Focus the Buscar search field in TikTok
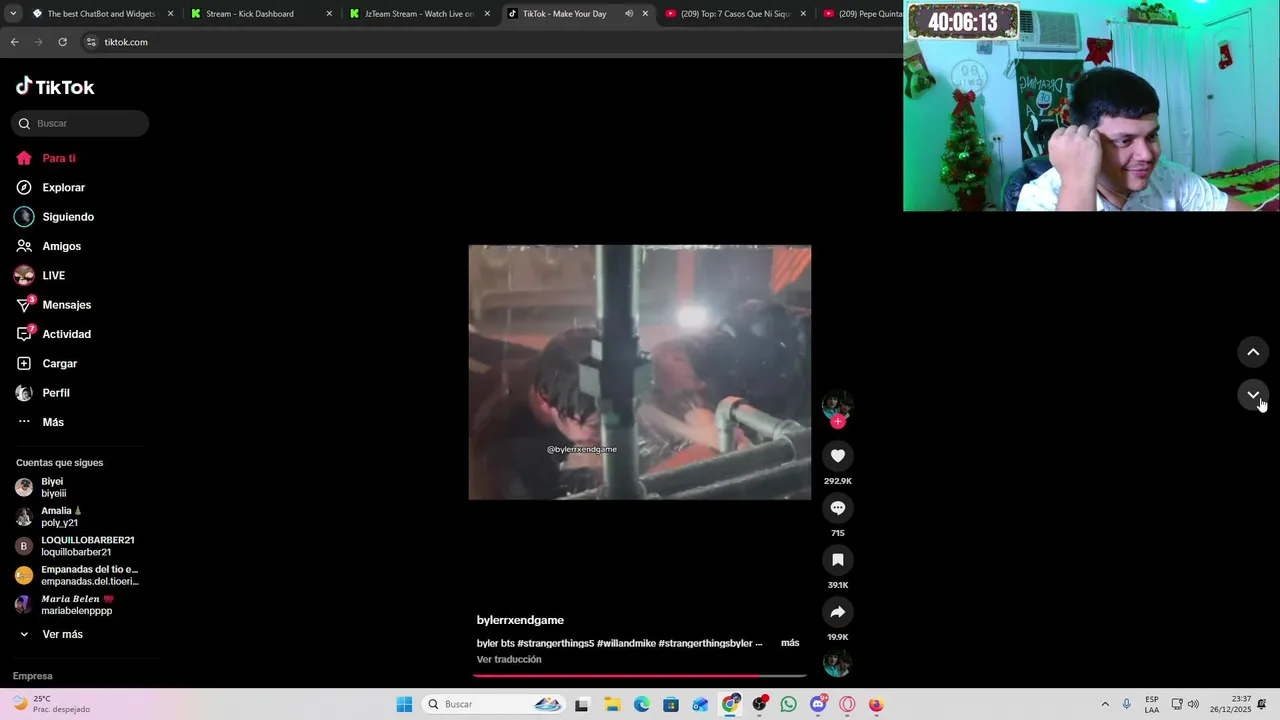1280x720 pixels. tap(80, 123)
